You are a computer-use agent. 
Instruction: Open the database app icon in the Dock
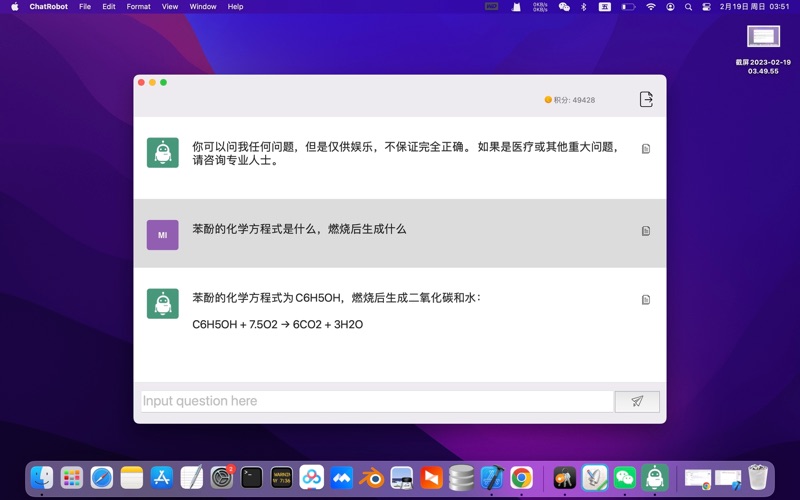click(461, 478)
